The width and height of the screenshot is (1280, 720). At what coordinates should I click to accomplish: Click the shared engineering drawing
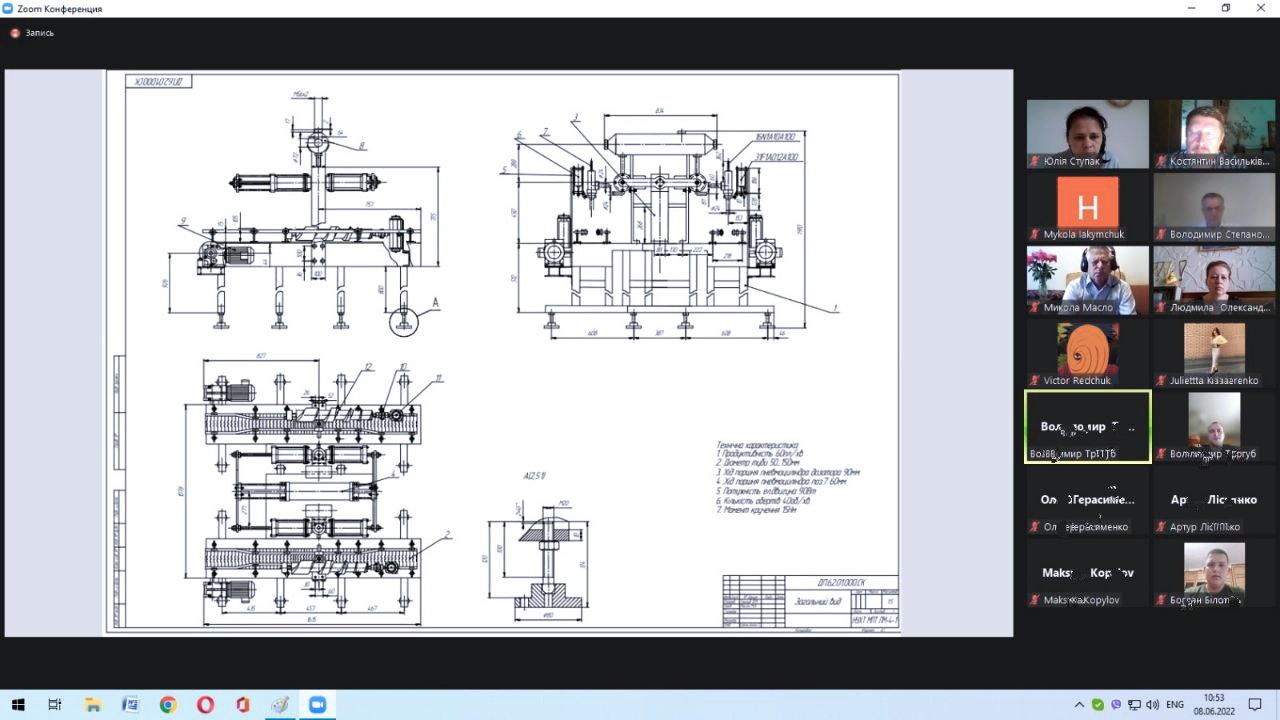(x=503, y=352)
